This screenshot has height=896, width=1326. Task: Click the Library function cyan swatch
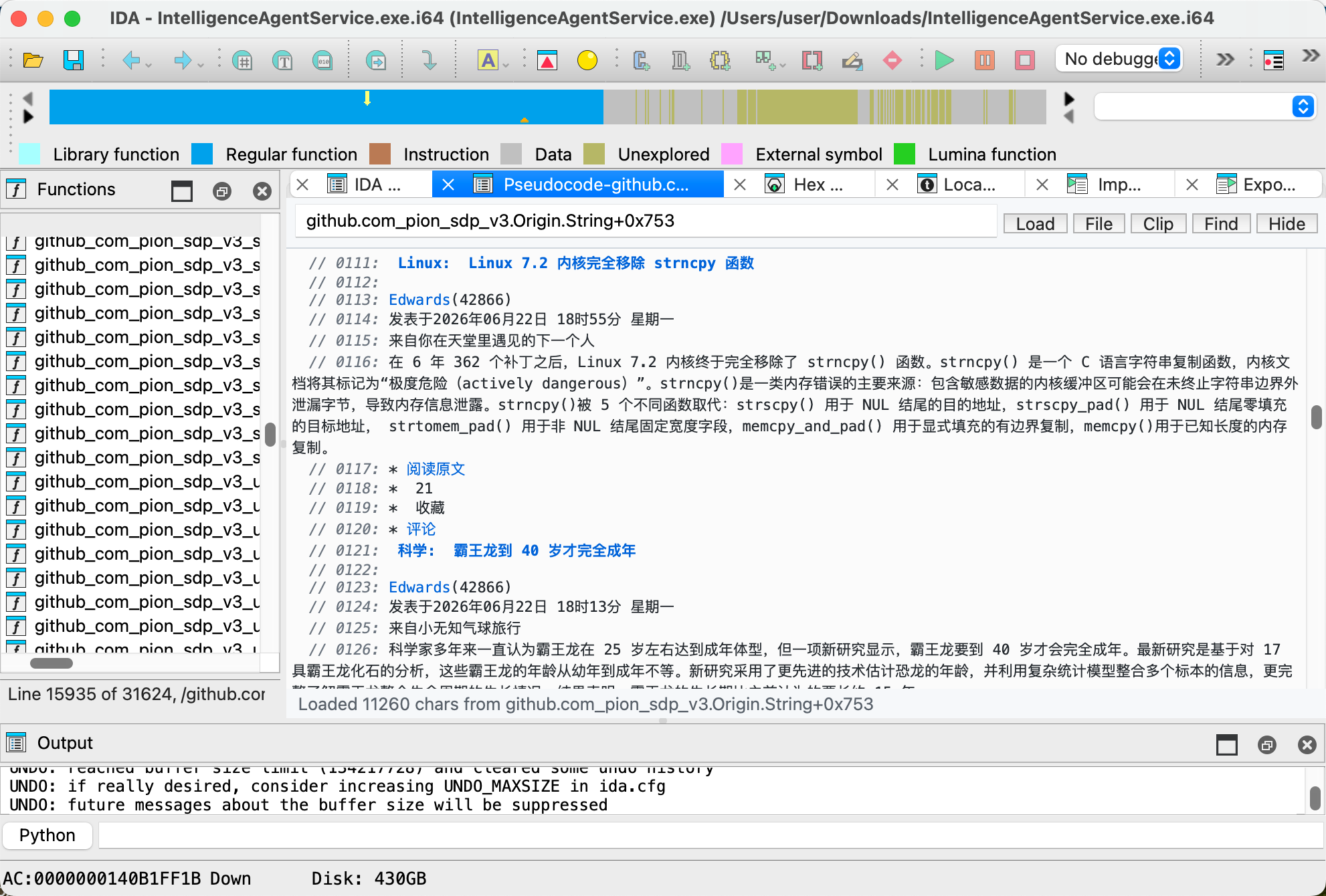tap(29, 154)
